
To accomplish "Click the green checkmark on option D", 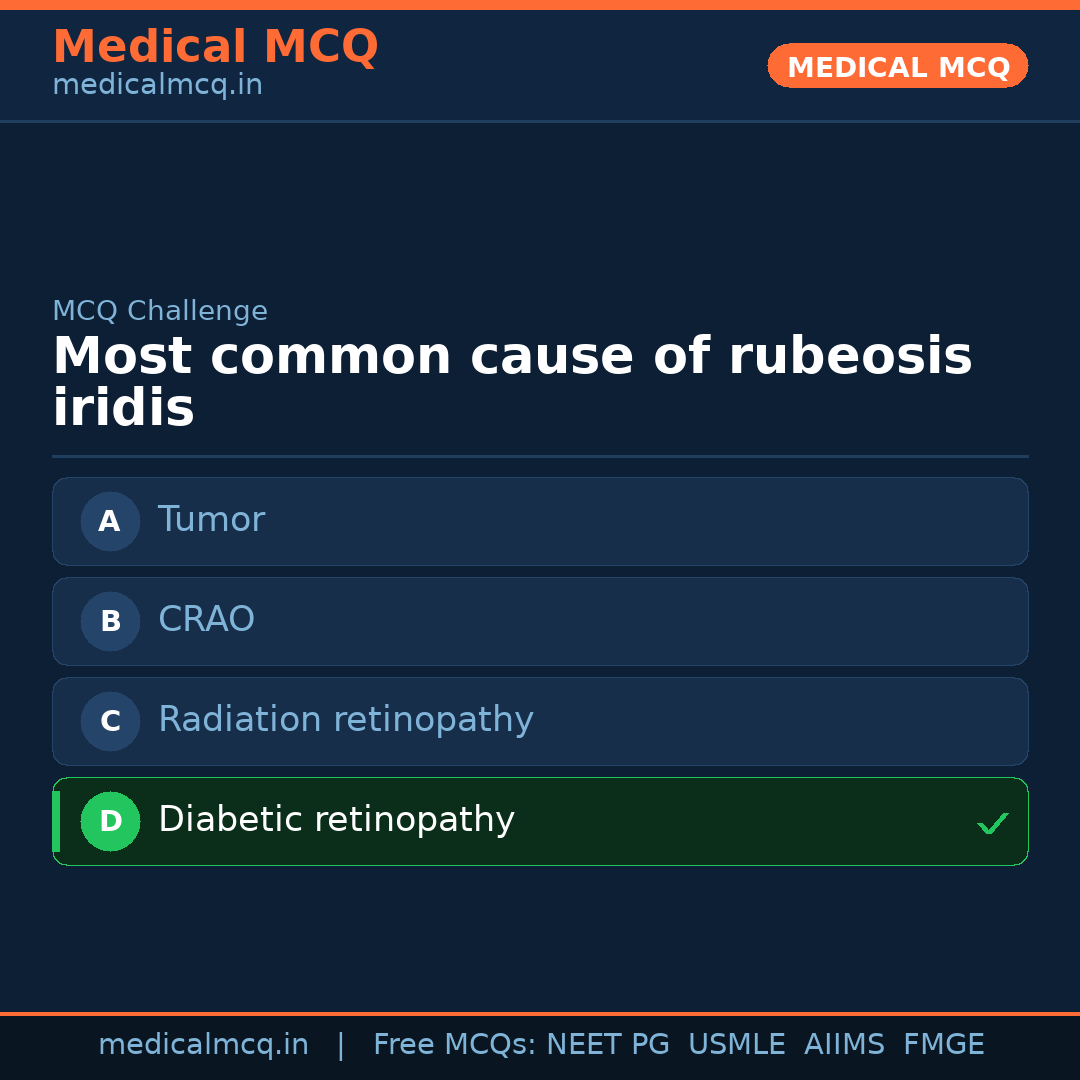I will tap(992, 823).
